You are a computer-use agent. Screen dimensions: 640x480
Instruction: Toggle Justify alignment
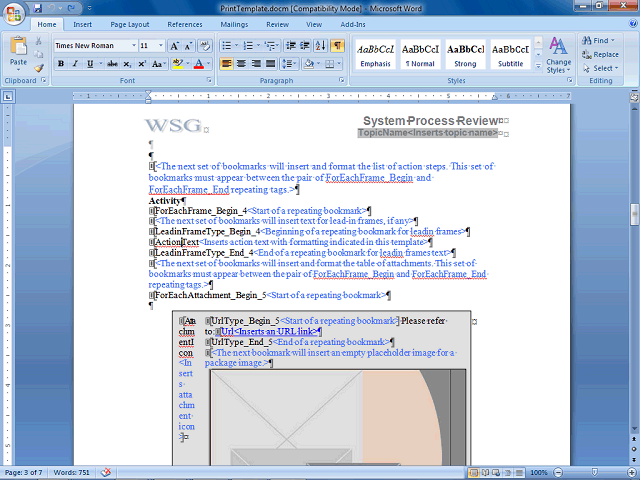(x=271, y=64)
